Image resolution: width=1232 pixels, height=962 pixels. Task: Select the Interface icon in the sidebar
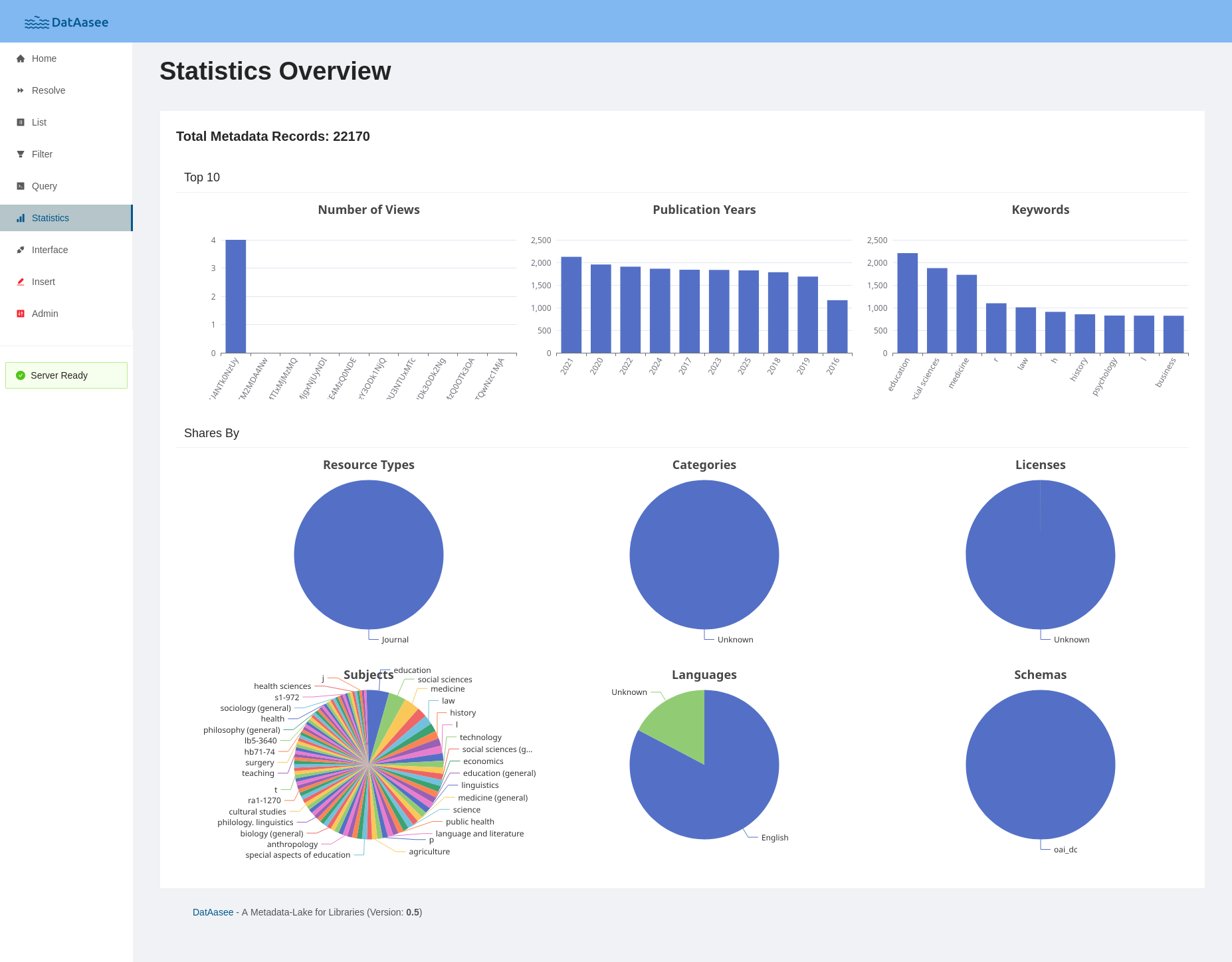coord(20,250)
